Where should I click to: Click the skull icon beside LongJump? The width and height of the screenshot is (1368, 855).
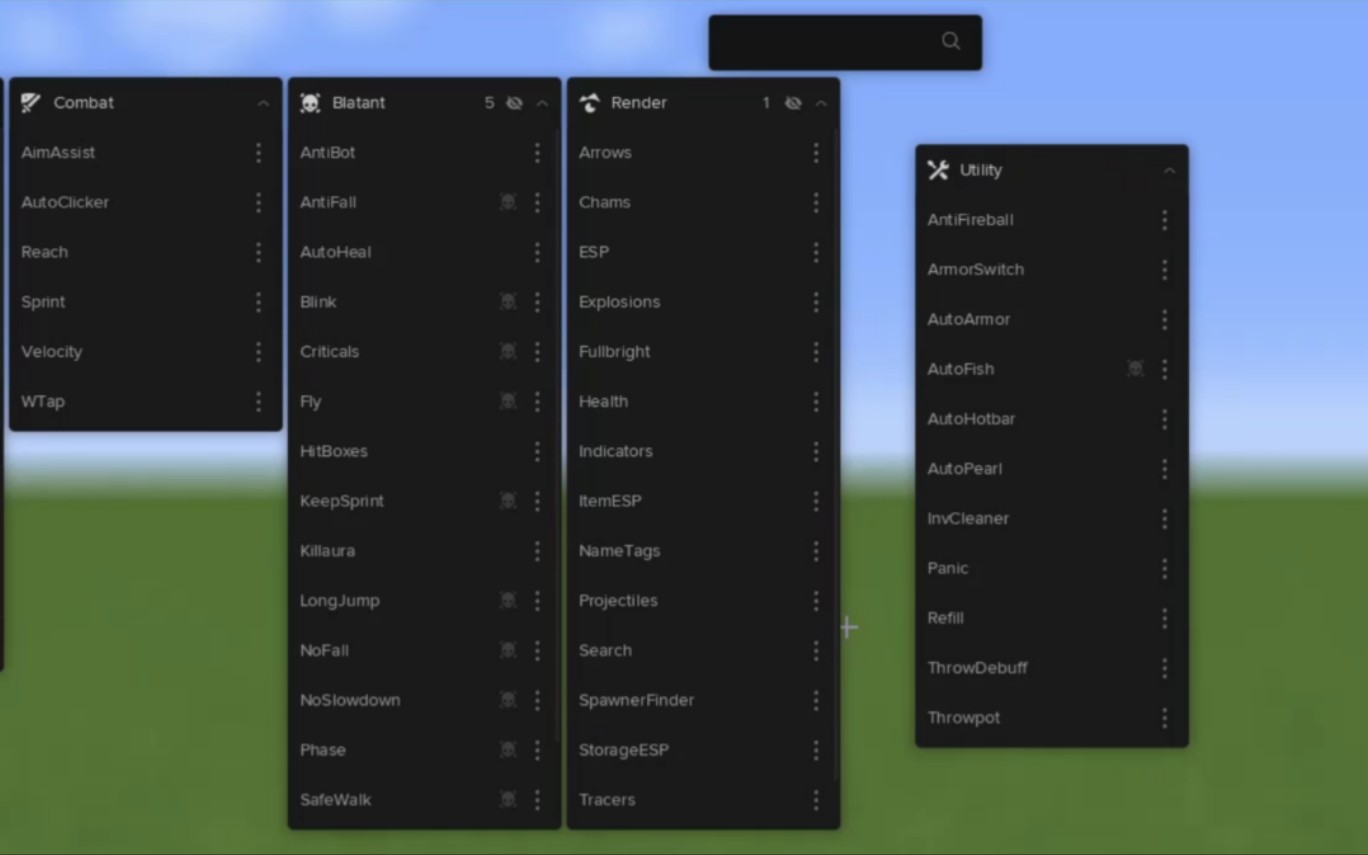coord(508,600)
